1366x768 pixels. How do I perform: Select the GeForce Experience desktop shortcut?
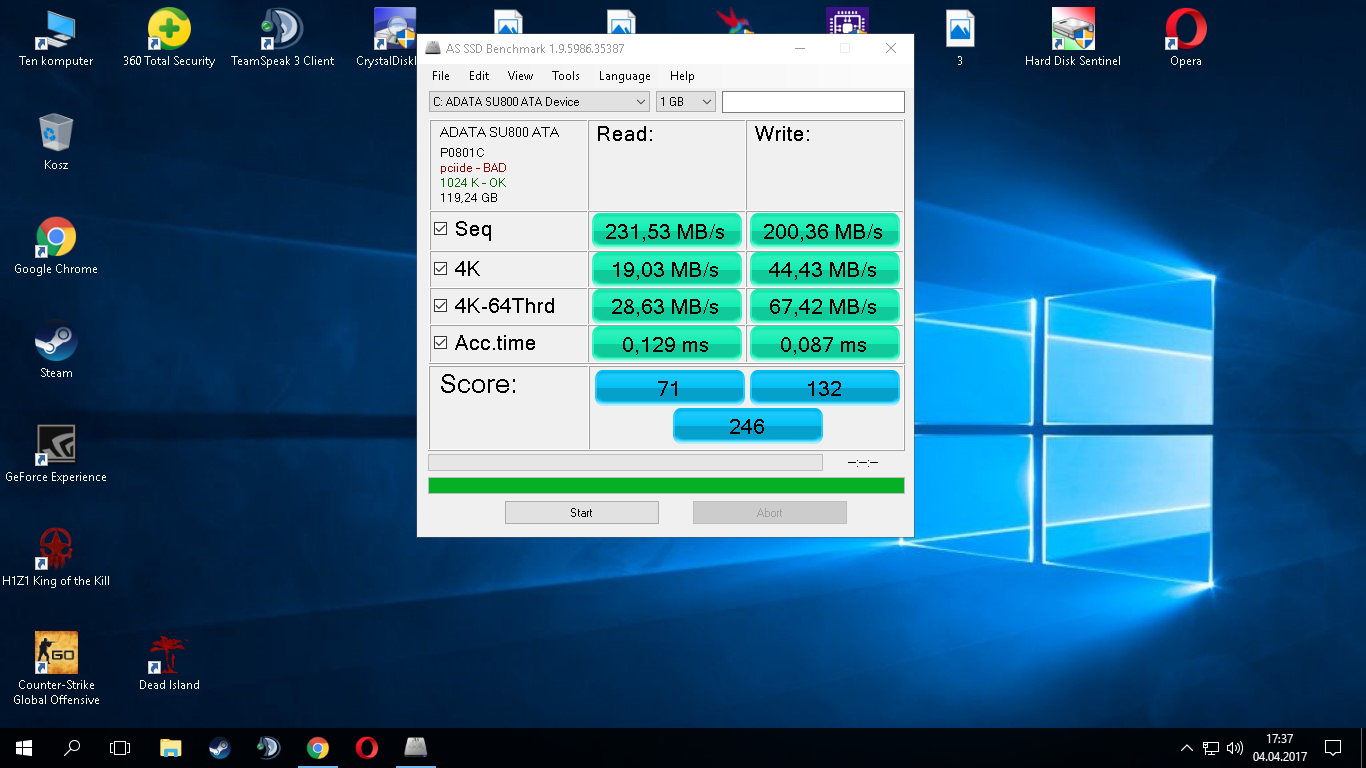[56, 454]
